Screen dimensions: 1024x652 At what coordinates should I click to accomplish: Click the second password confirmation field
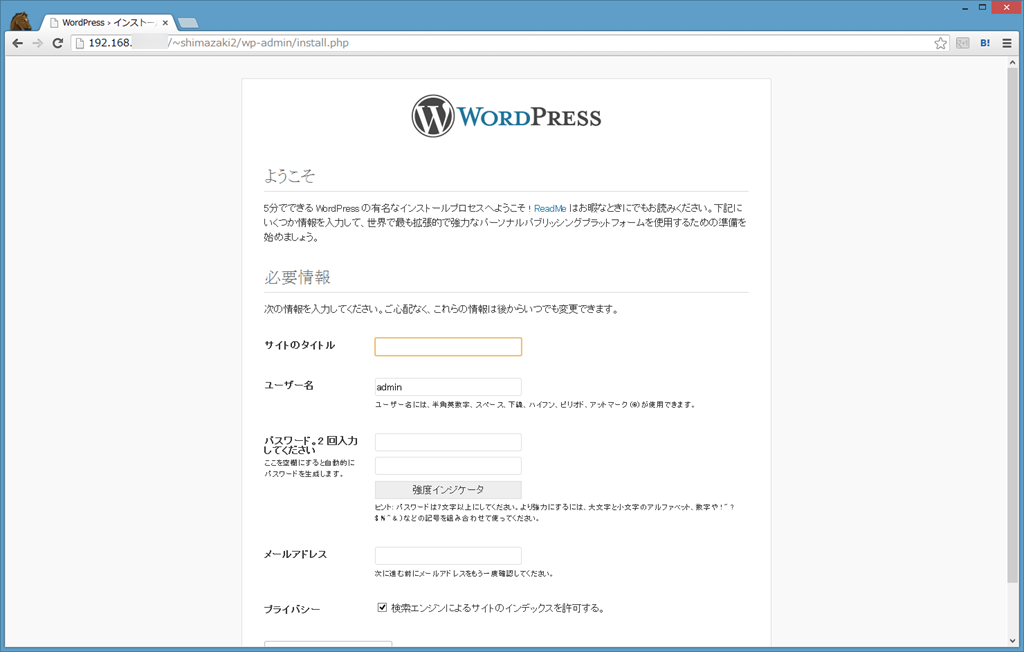[x=448, y=466]
